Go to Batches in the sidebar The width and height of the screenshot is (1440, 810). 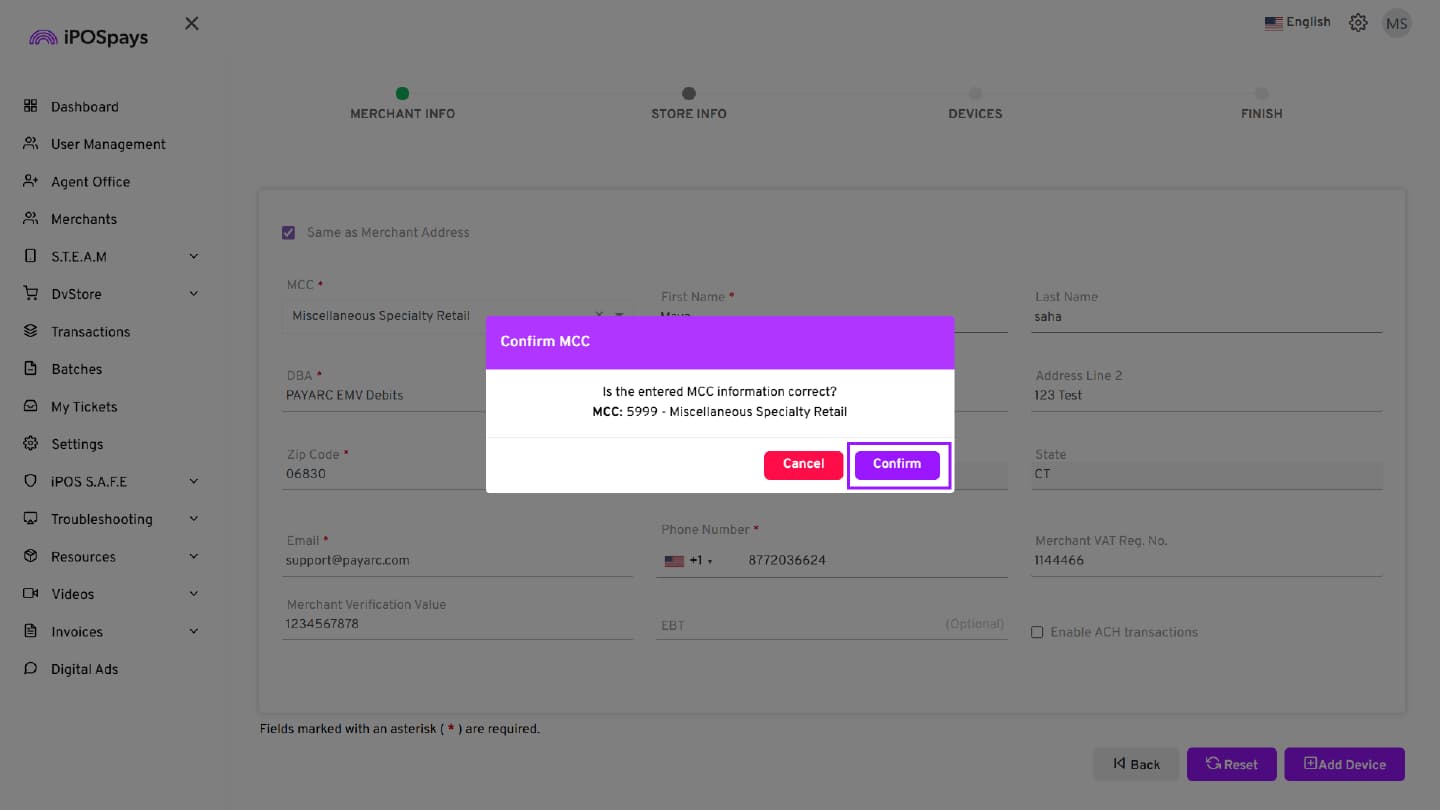(76, 369)
